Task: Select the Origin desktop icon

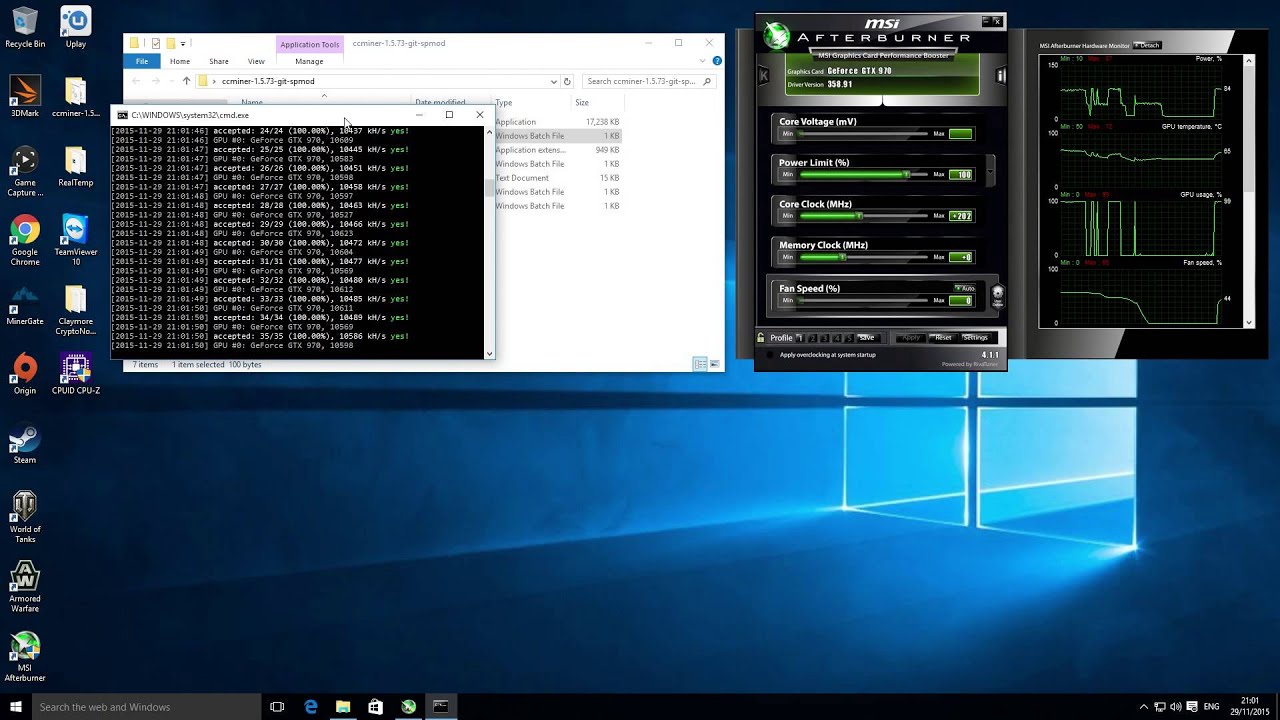Action: tap(25, 374)
